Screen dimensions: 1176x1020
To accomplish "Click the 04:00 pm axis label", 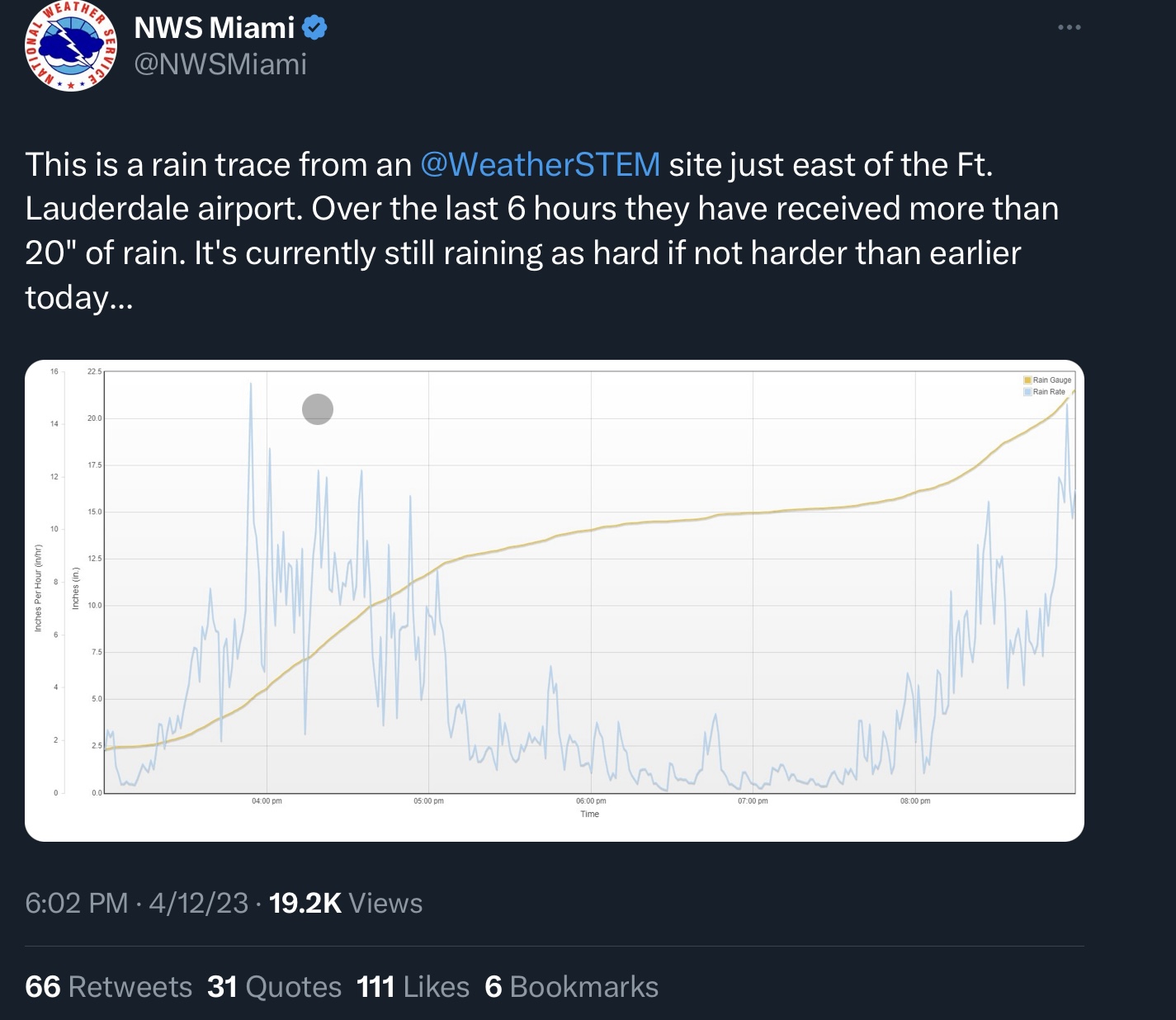I will (x=267, y=801).
